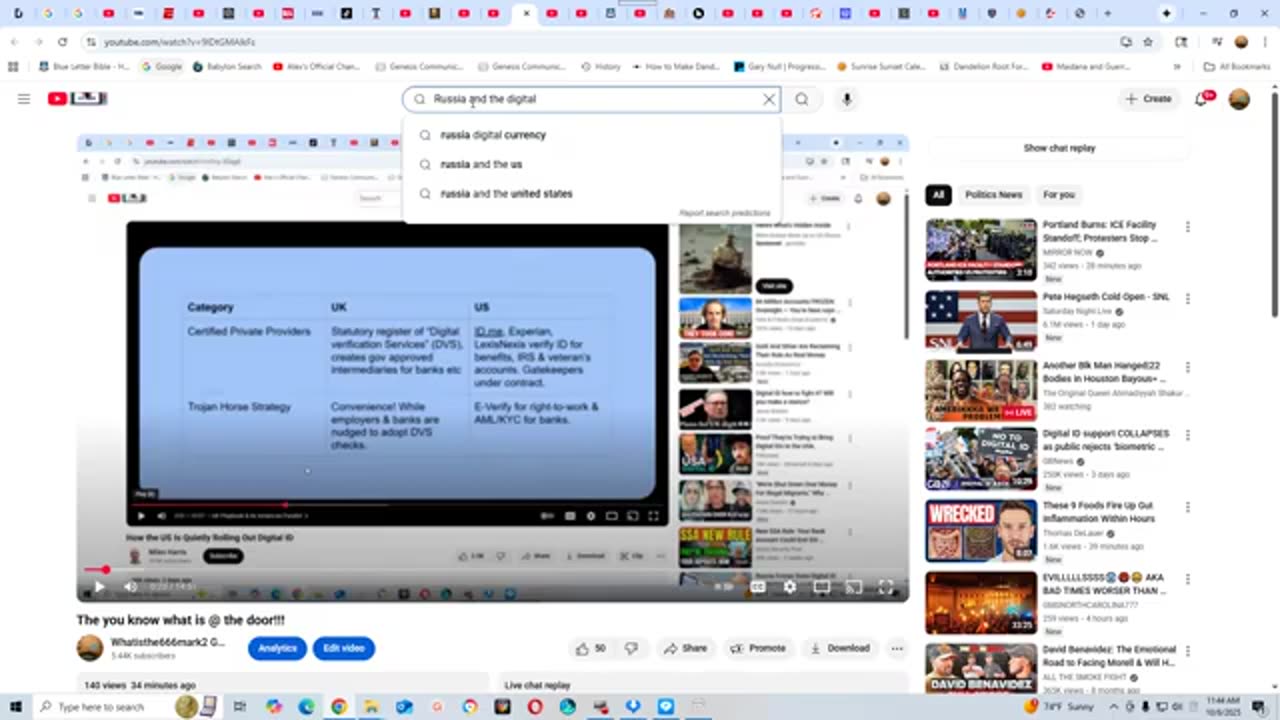Open Windows notification center
This screenshot has width=1280, height=720.
coord(1258,707)
